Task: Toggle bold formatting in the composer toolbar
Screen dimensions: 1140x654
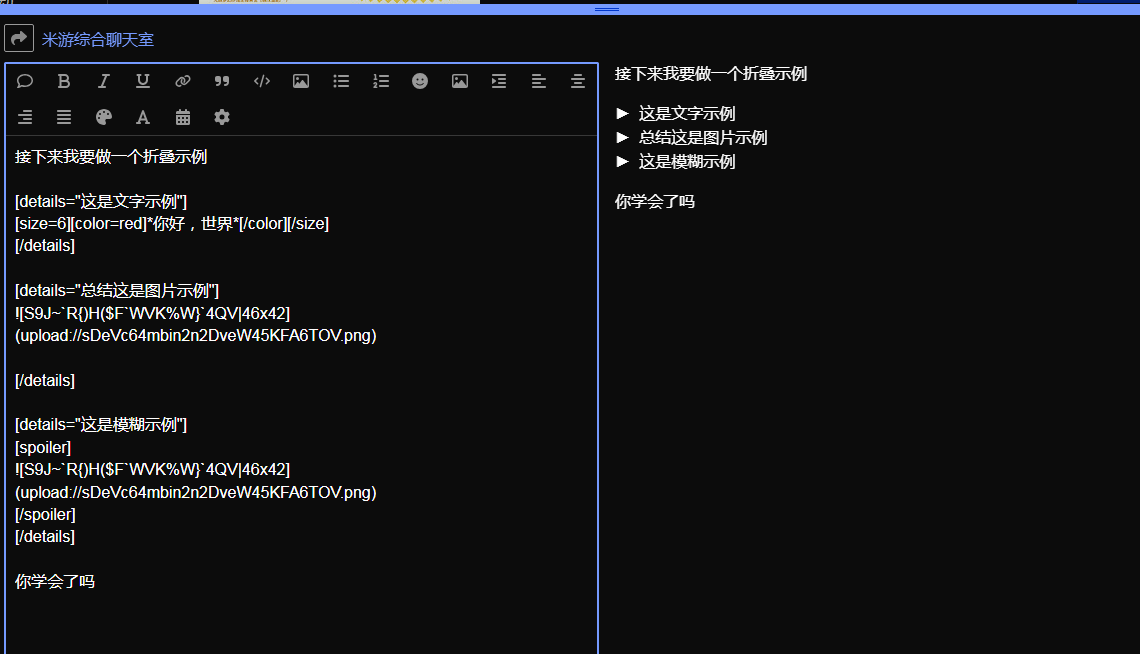Action: tap(64, 81)
